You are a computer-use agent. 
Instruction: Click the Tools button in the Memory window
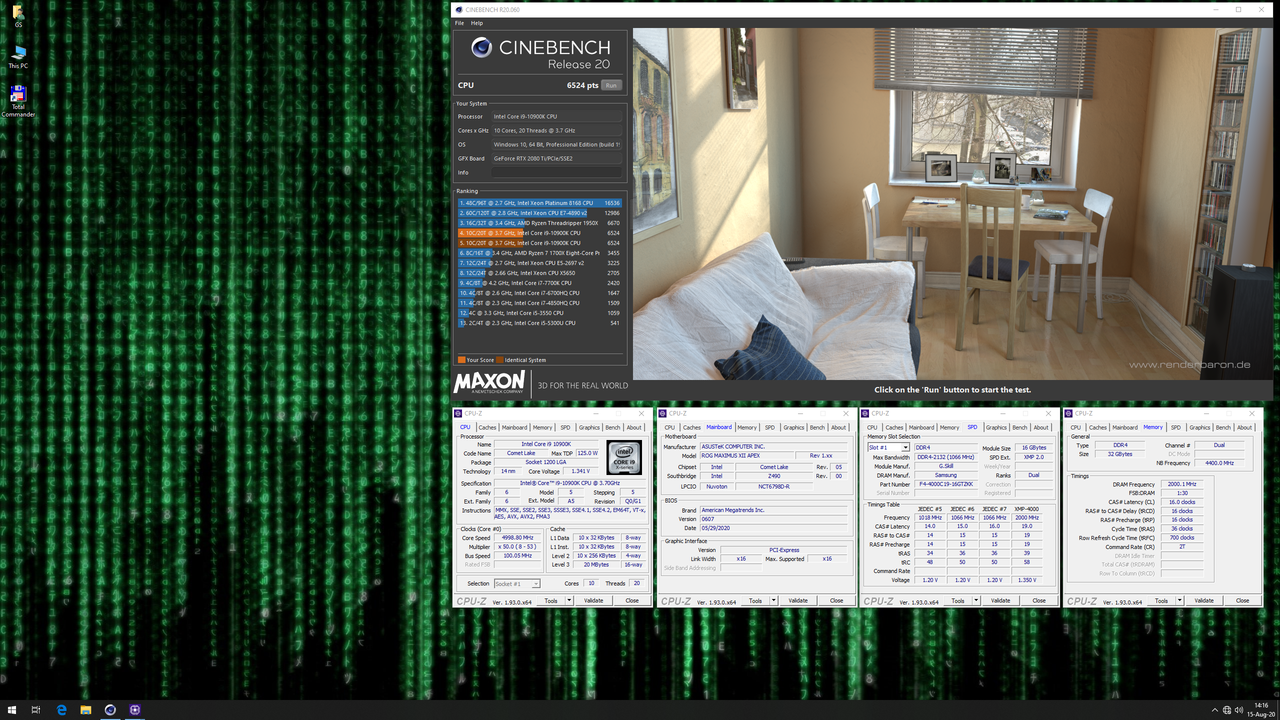1162,601
